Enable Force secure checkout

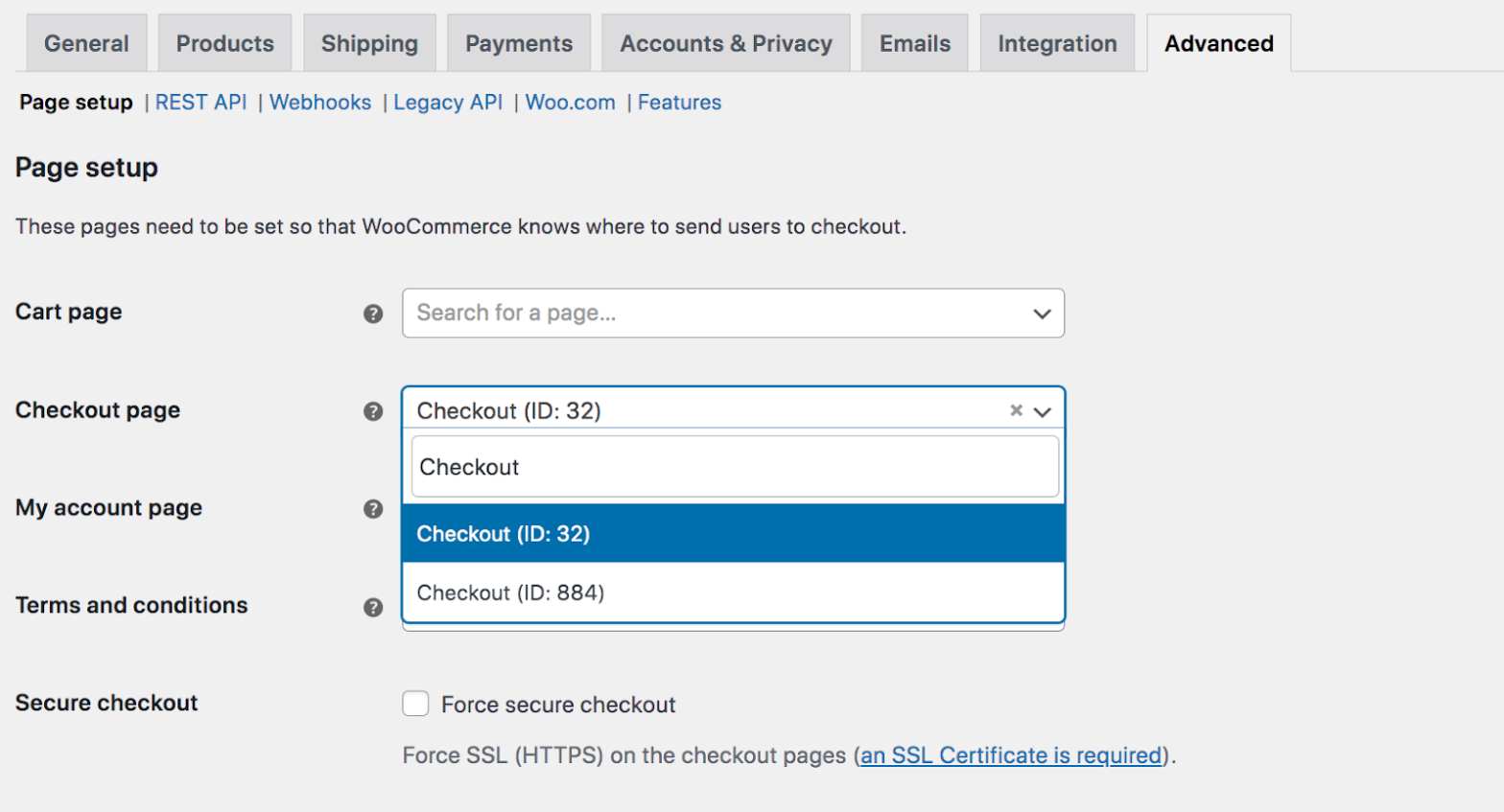[x=415, y=703]
